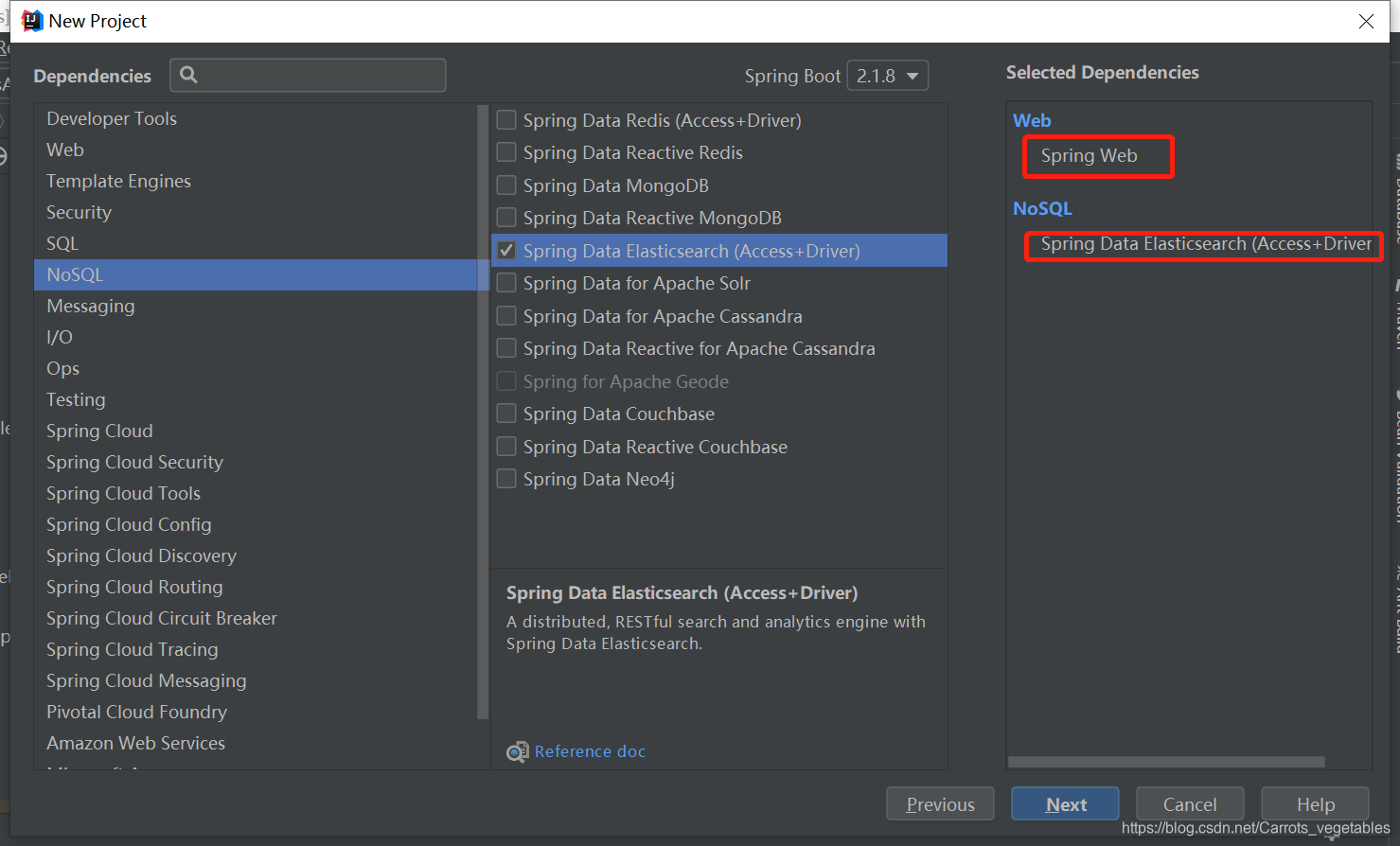Select Spring Cloud Messaging category

tap(256, 680)
